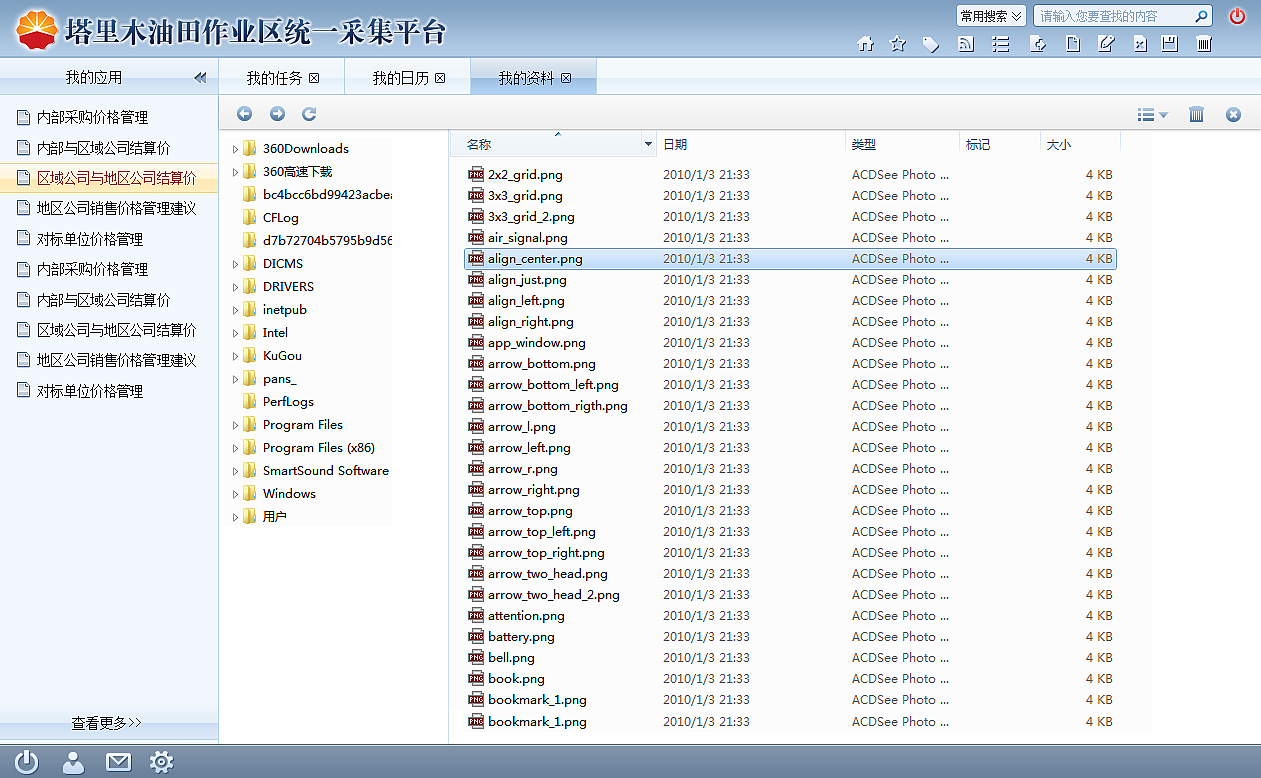The width and height of the screenshot is (1261, 778).
Task: Select file arrow_bottom_rigth.png
Action: point(557,406)
